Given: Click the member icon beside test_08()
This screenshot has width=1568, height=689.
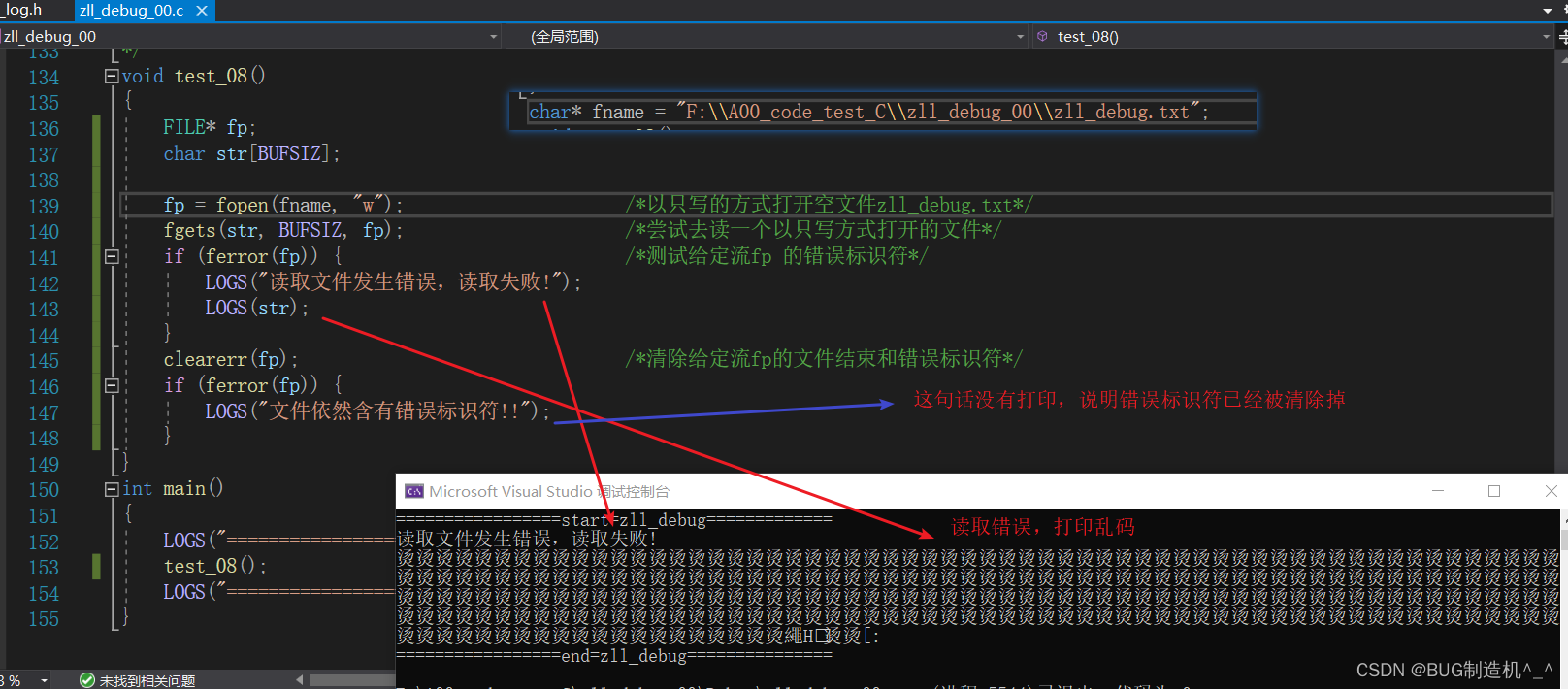Looking at the screenshot, I should coord(1042,37).
